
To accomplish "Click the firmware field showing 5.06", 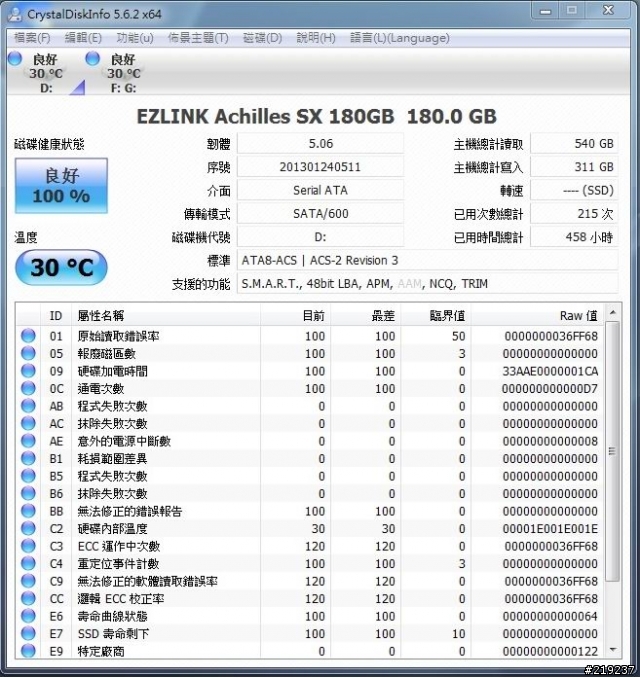I will [x=320, y=144].
